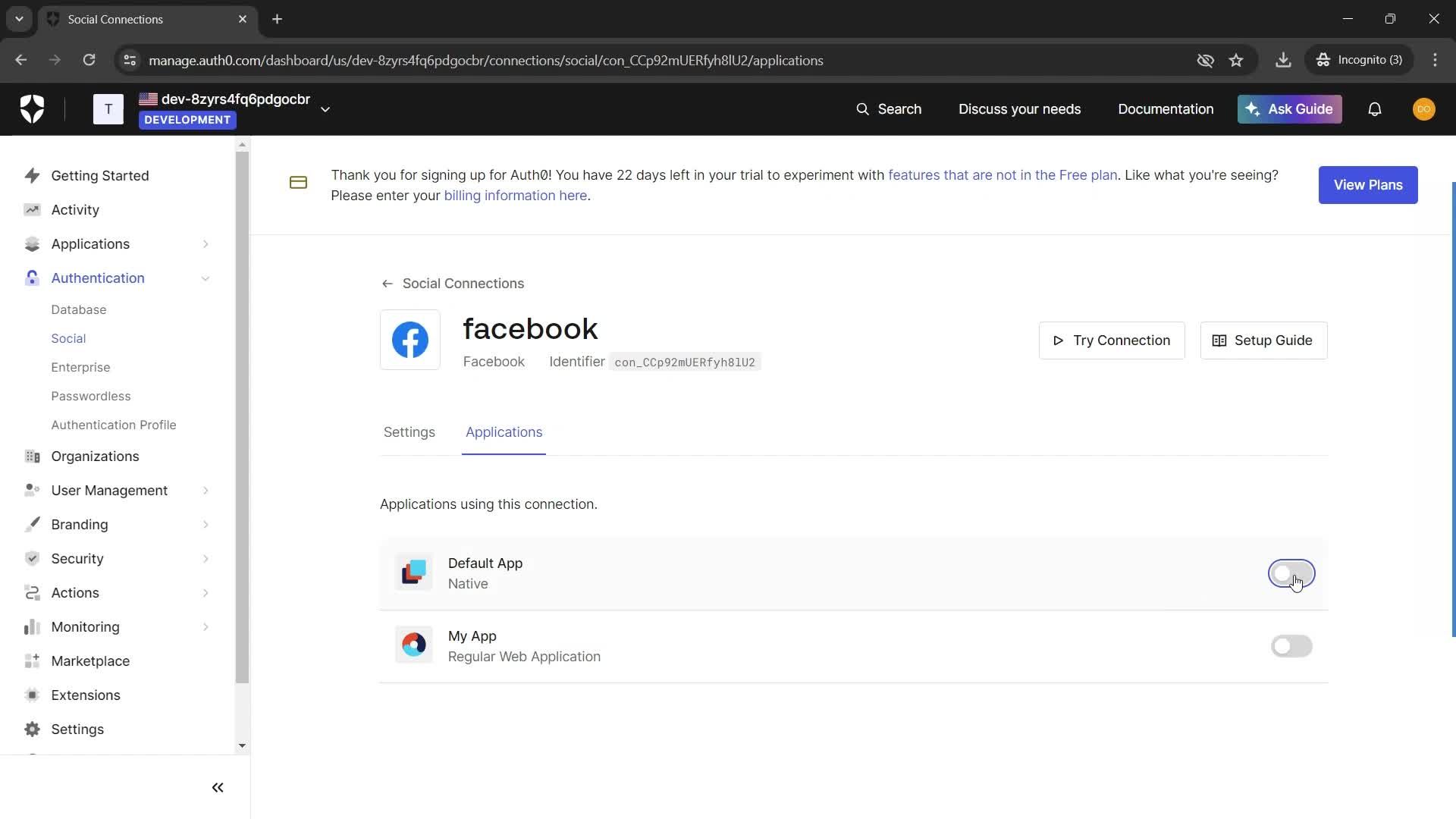Expand Security submenu chevron
Image resolution: width=1456 pixels, height=819 pixels.
pyautogui.click(x=206, y=559)
